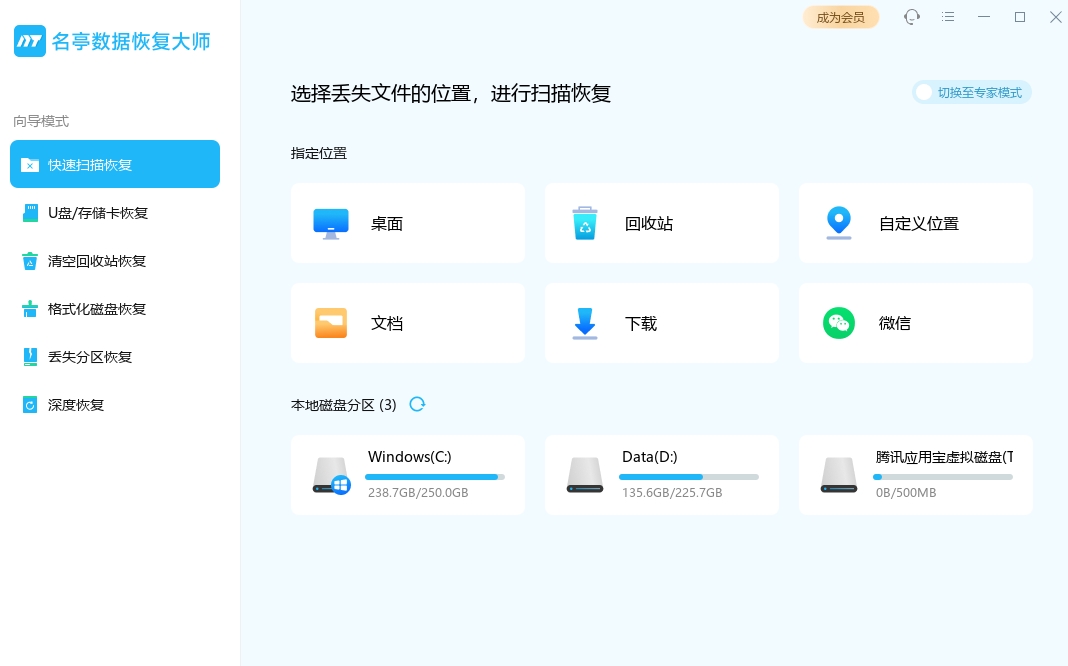
Task: Click the 指定位置 section label
Action: point(319,153)
